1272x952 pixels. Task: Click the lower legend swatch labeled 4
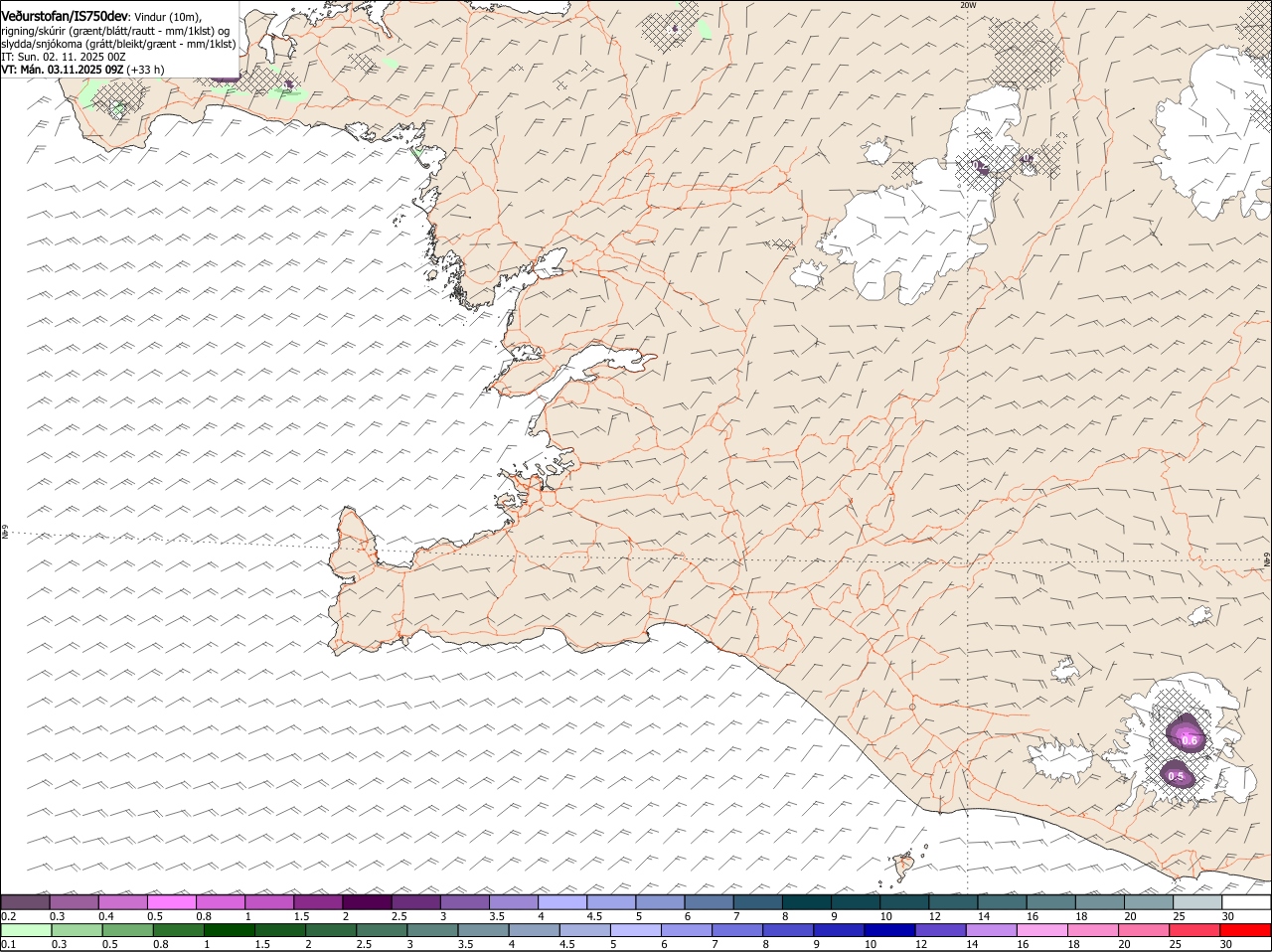pyautogui.click(x=535, y=930)
